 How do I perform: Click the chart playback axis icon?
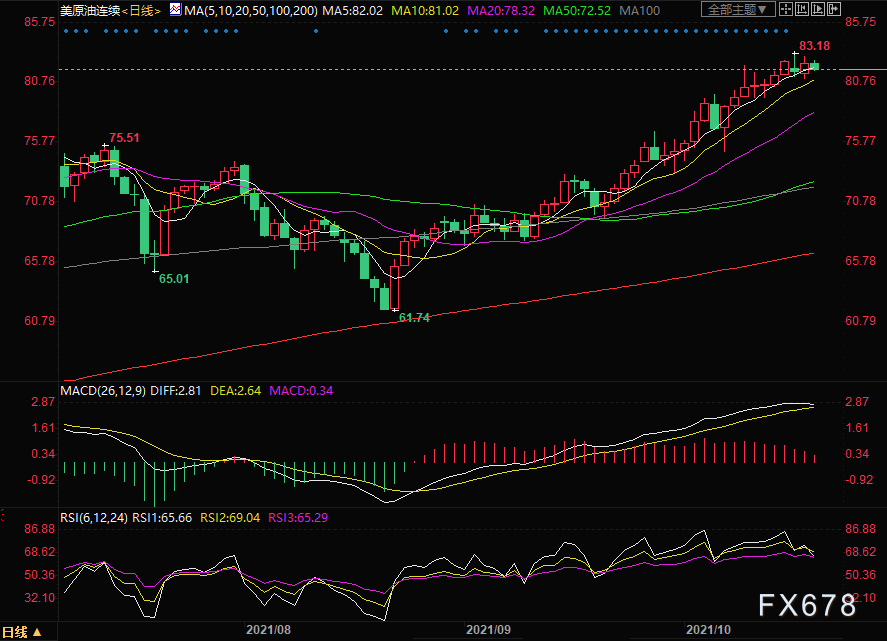(817, 10)
